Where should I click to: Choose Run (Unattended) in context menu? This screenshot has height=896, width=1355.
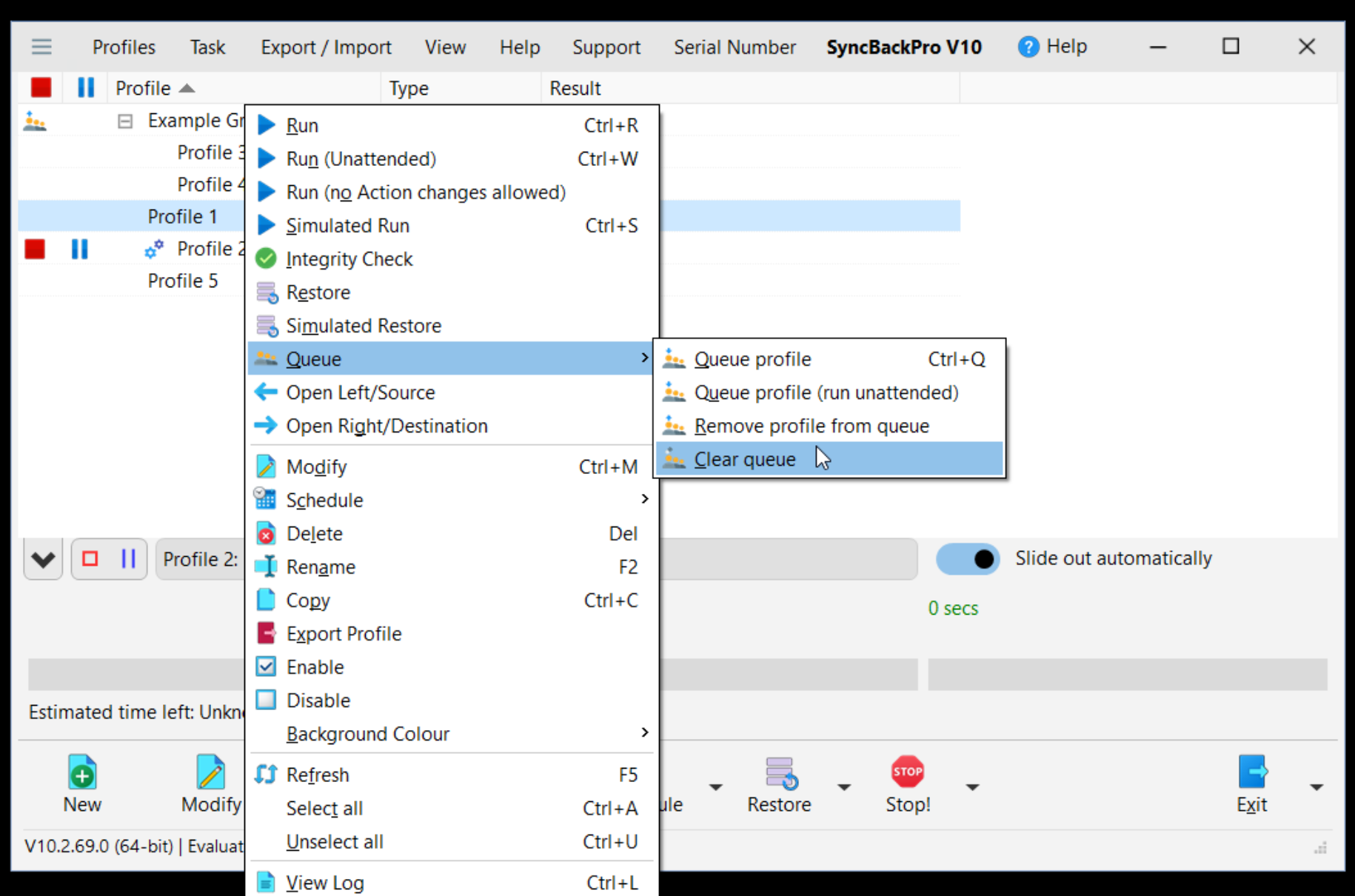point(452,158)
